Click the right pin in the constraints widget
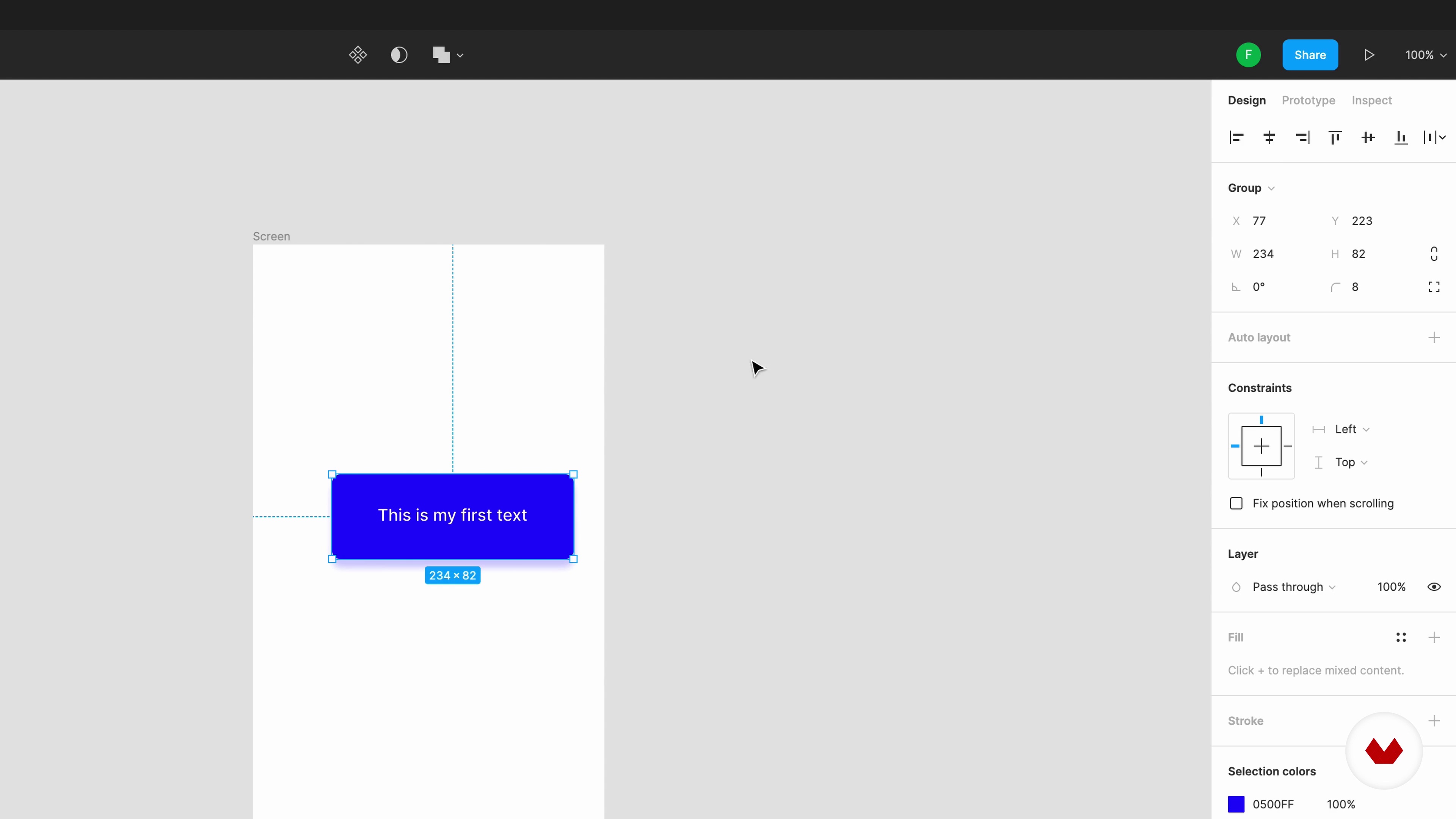1456x819 pixels. (1288, 447)
